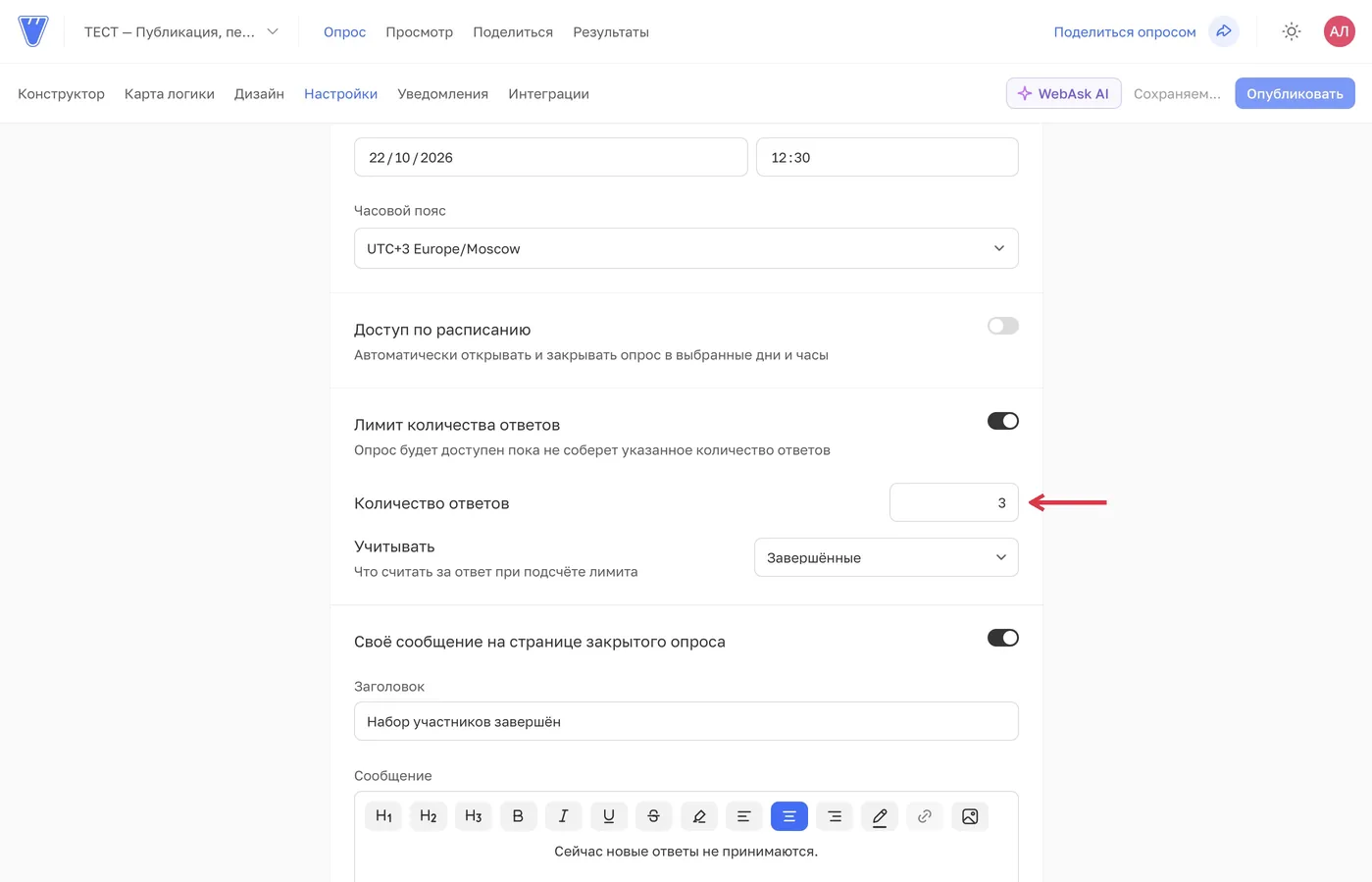Viewport: 1372px width, 882px height.
Task: Go to the Конструктор section
Action: pyautogui.click(x=61, y=94)
